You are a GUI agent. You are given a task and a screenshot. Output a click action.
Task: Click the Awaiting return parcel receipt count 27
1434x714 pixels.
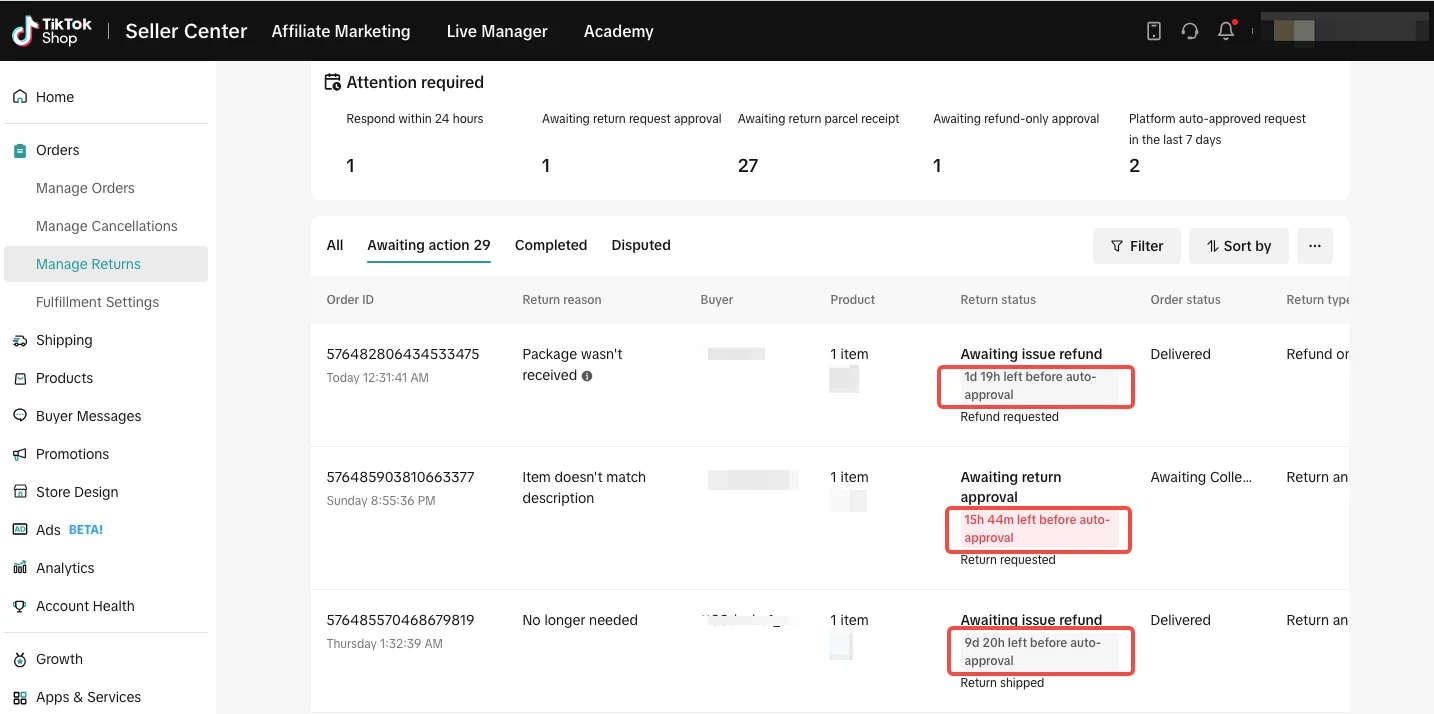click(x=748, y=166)
